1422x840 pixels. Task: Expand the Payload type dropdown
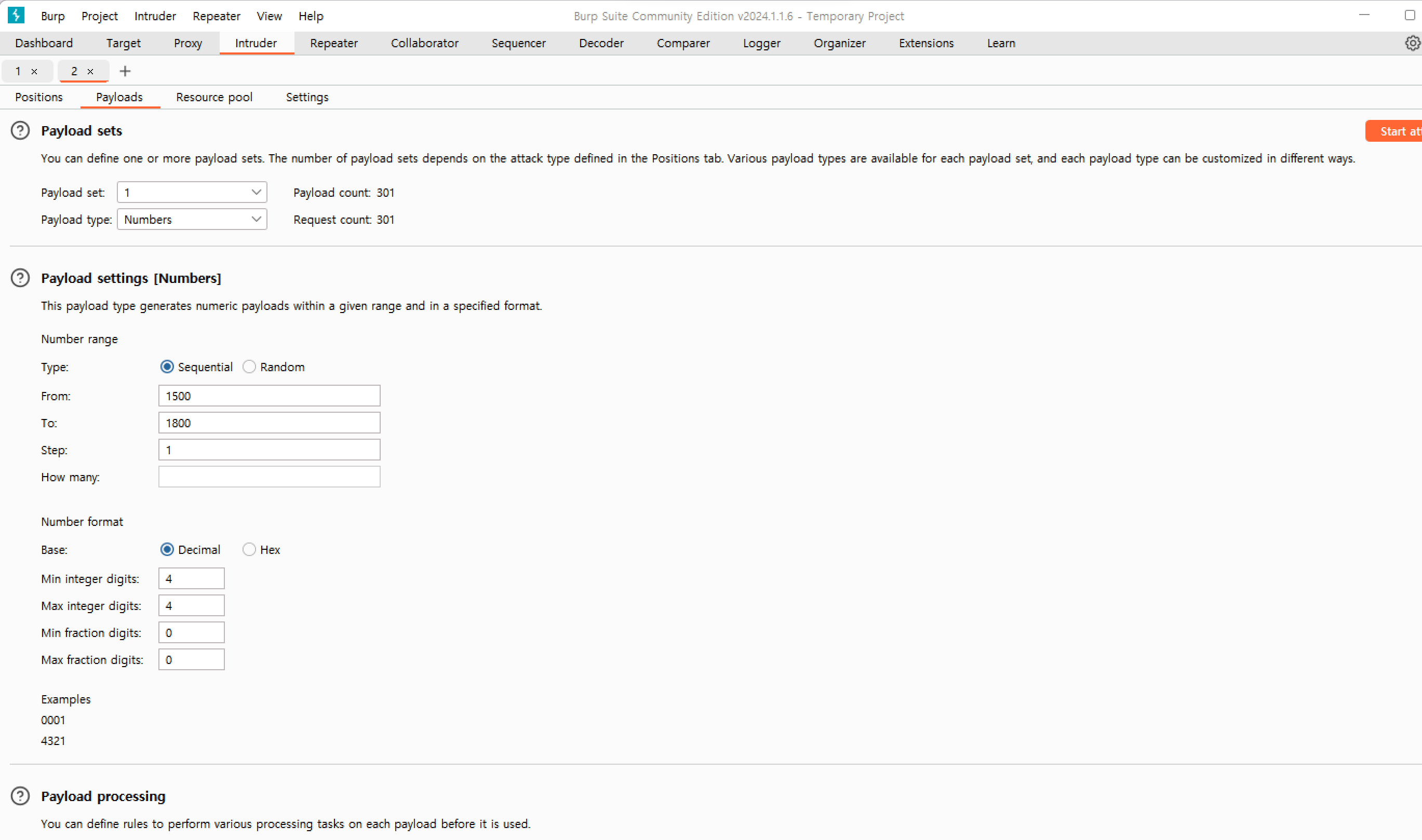coord(192,220)
